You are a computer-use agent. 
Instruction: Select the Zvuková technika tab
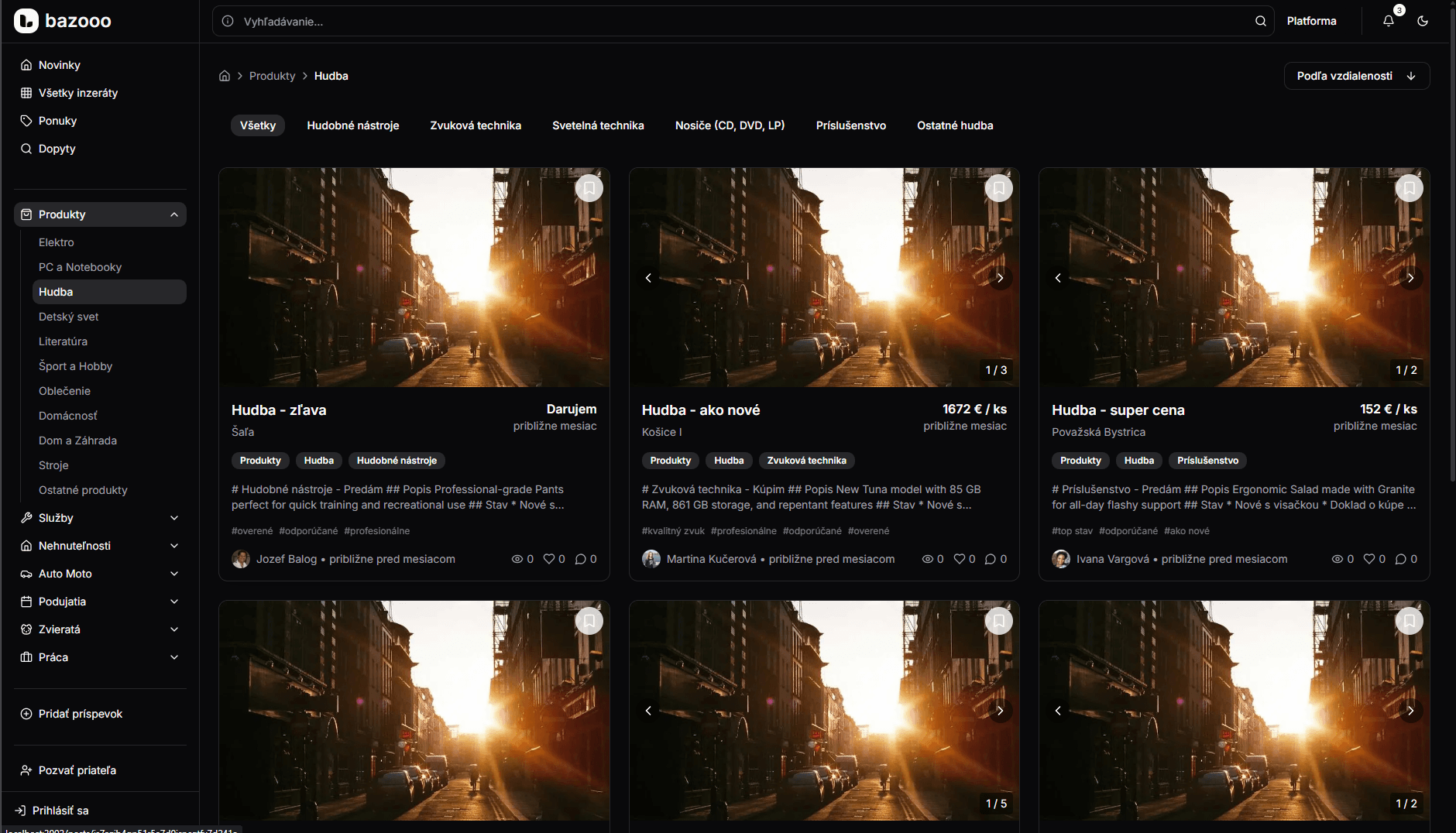point(476,125)
